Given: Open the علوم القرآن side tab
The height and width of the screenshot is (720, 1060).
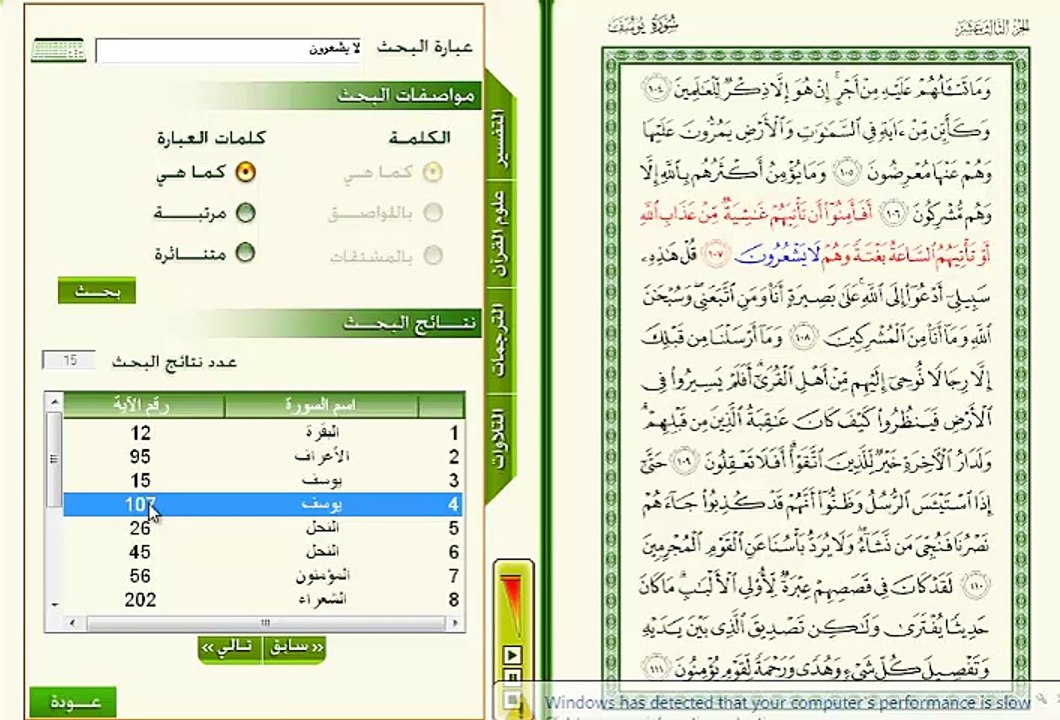Looking at the screenshot, I should (500, 233).
